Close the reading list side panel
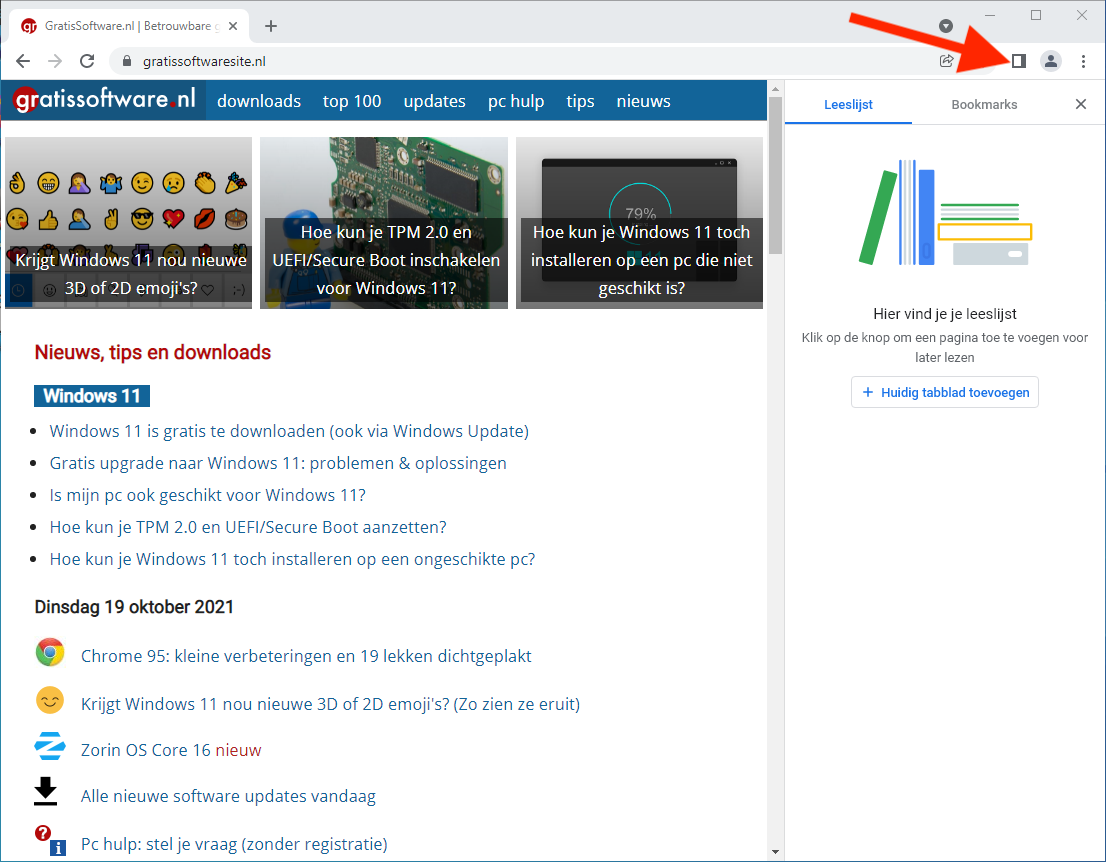This screenshot has width=1106, height=862. tap(1080, 104)
